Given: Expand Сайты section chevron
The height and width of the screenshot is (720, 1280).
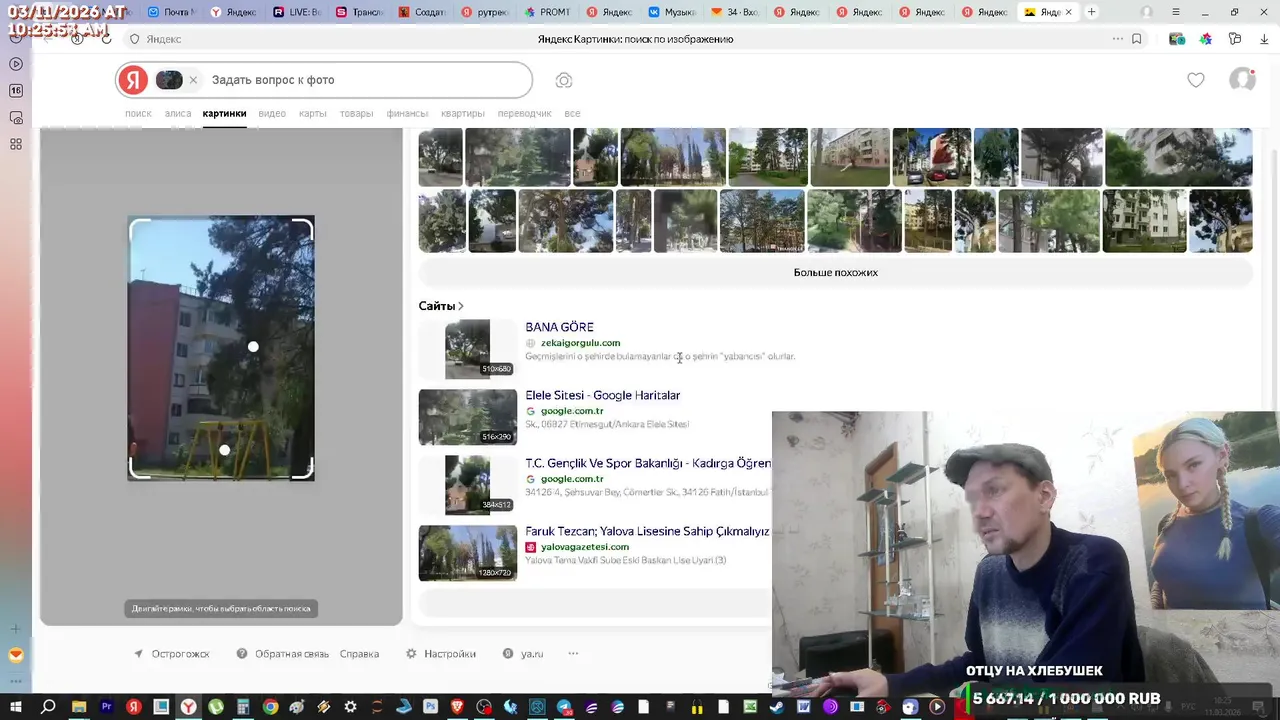Looking at the screenshot, I should (x=460, y=306).
